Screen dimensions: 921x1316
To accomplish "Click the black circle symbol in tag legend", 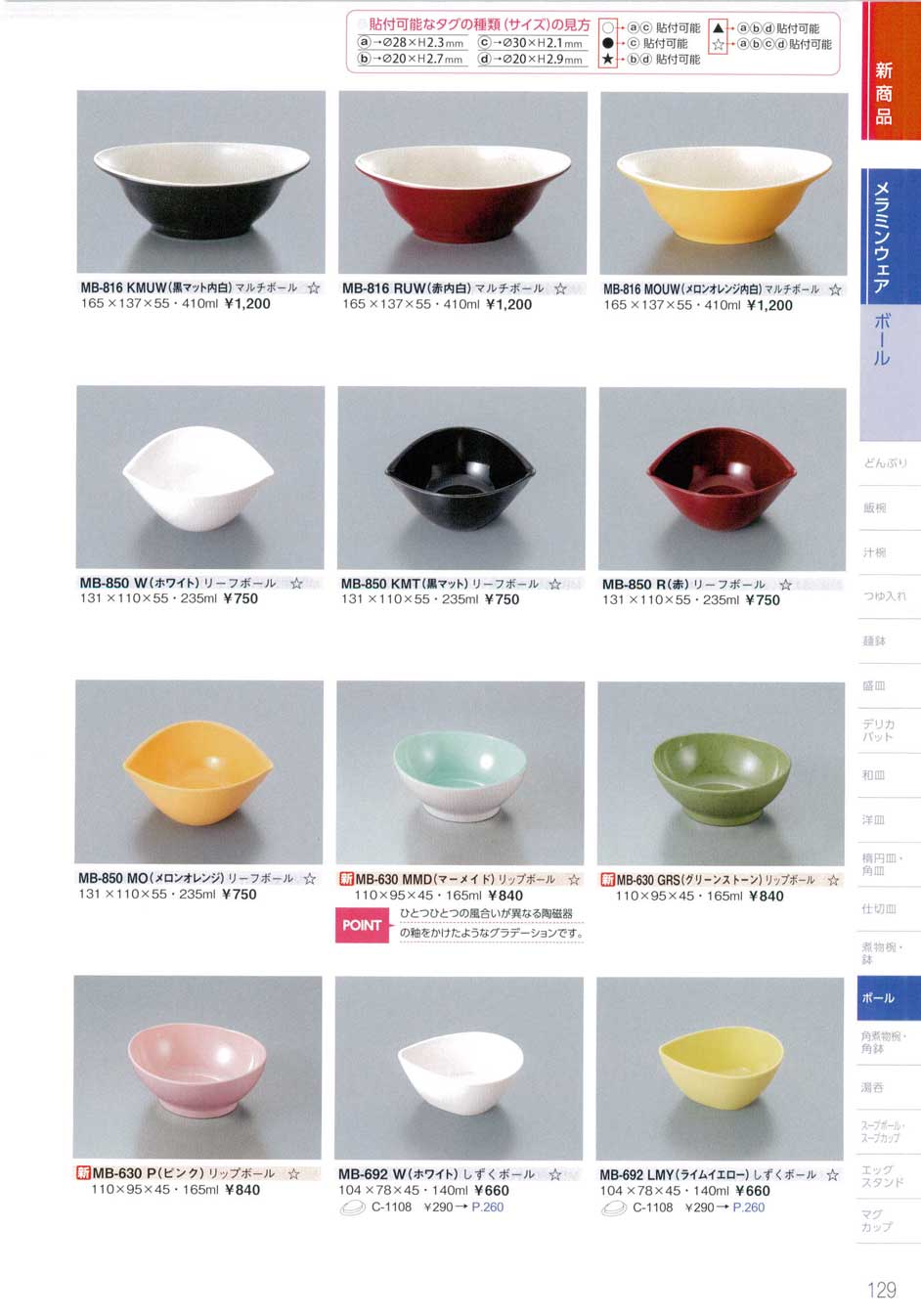I will 608,44.
